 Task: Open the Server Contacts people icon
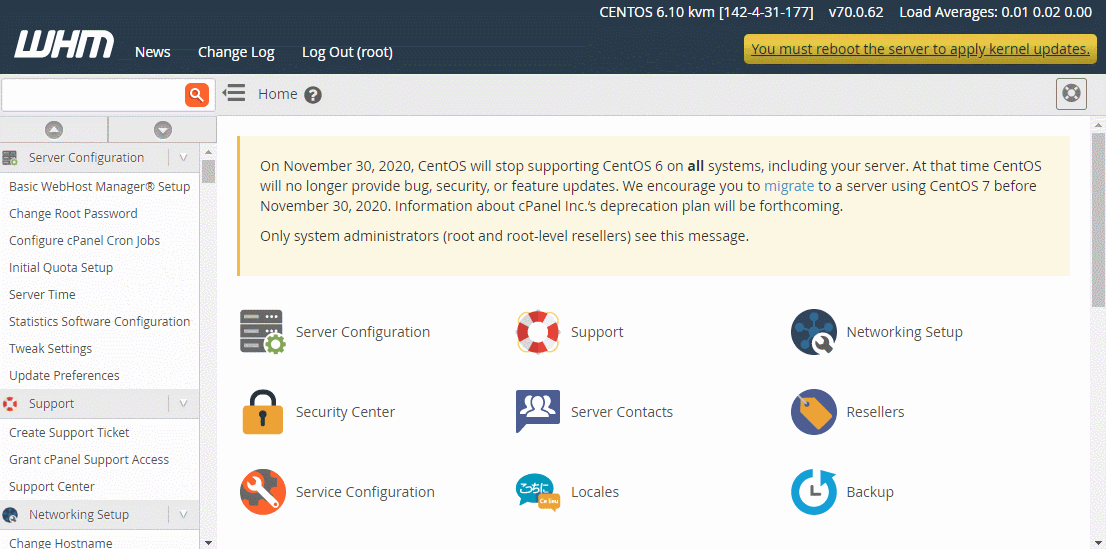coord(538,411)
